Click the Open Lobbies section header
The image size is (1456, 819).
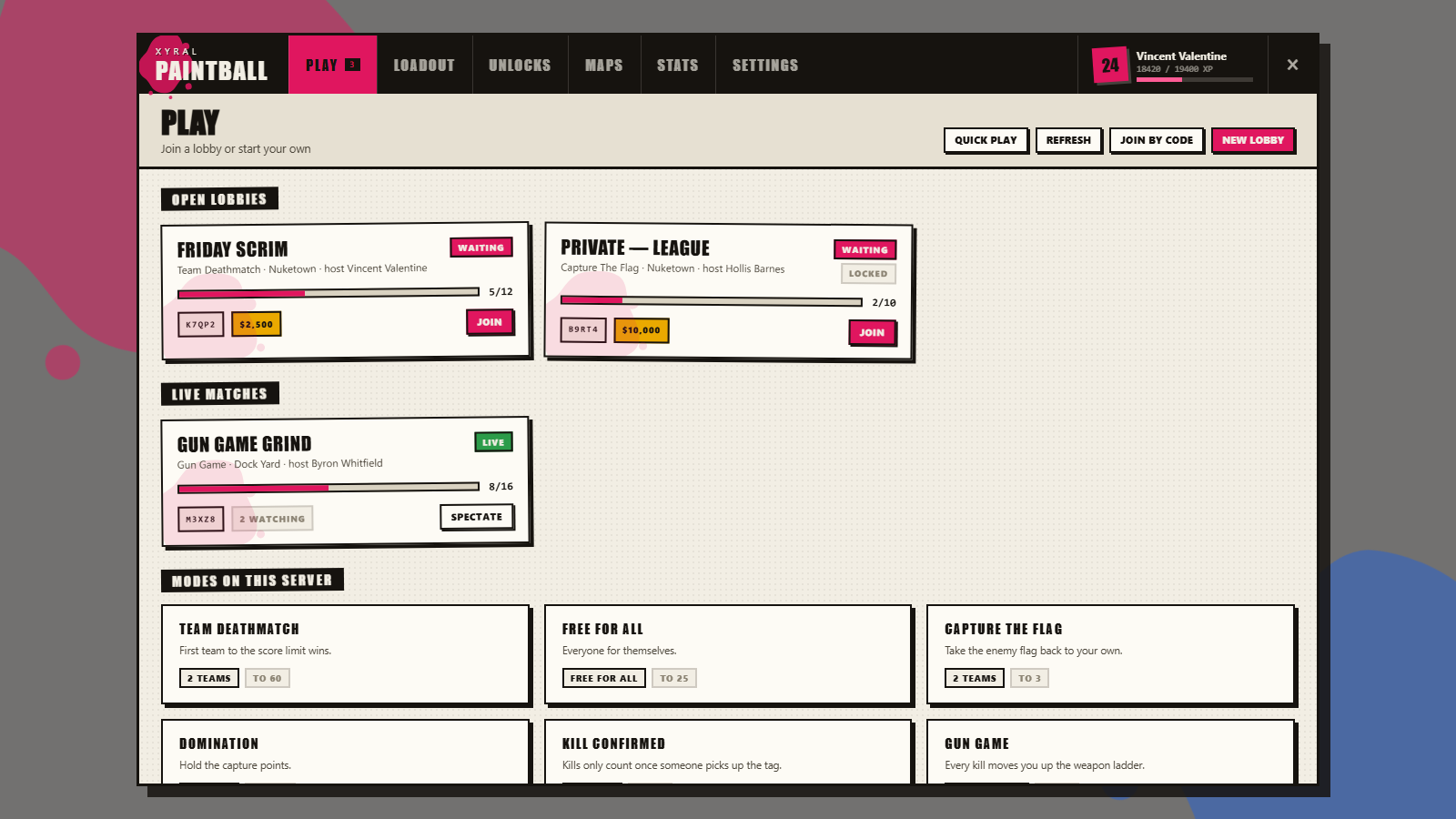(219, 199)
